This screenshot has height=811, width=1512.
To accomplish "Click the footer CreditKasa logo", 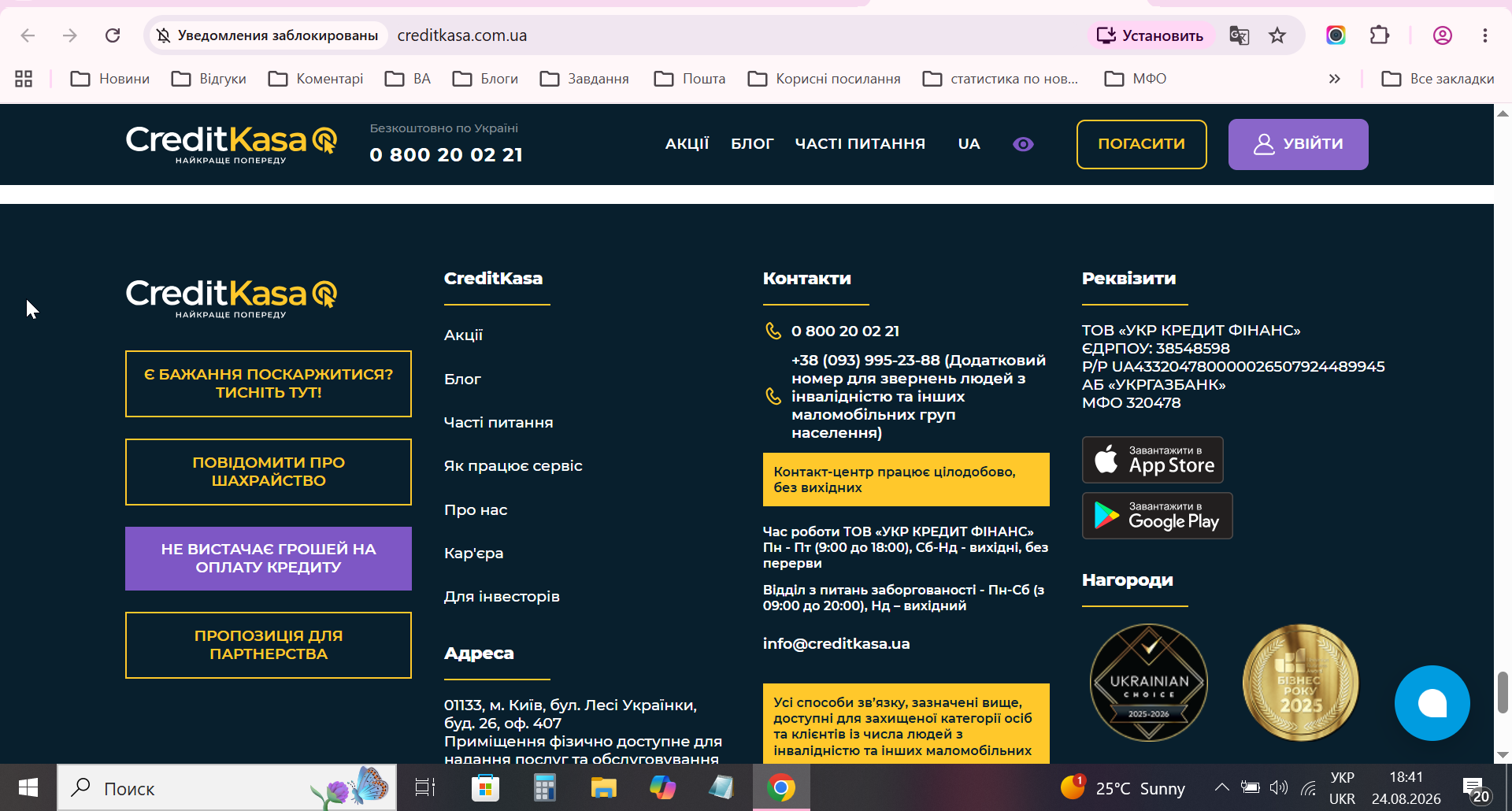I will click(232, 298).
